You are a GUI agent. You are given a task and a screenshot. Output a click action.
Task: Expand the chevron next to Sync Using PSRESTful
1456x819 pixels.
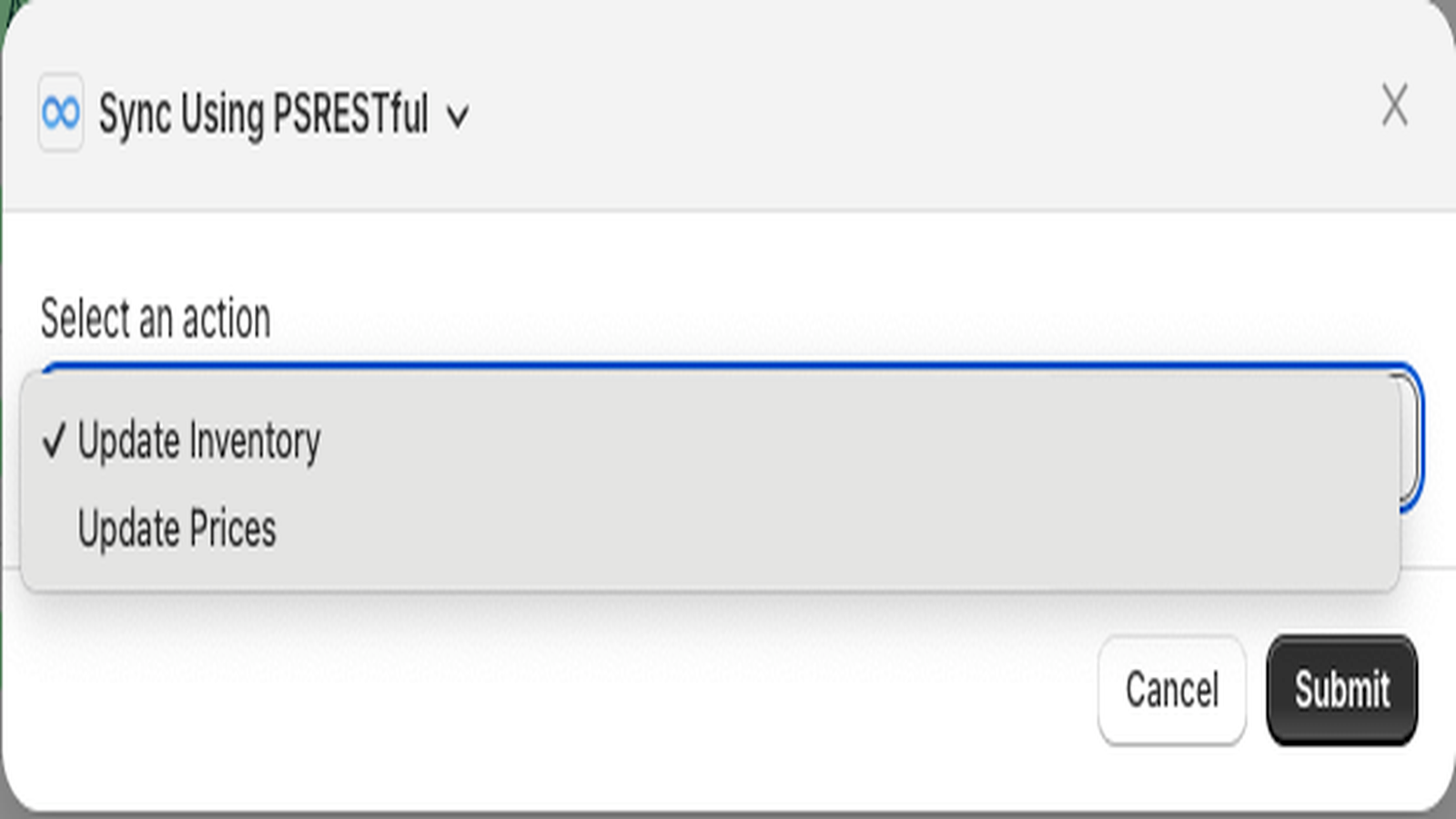point(458,116)
